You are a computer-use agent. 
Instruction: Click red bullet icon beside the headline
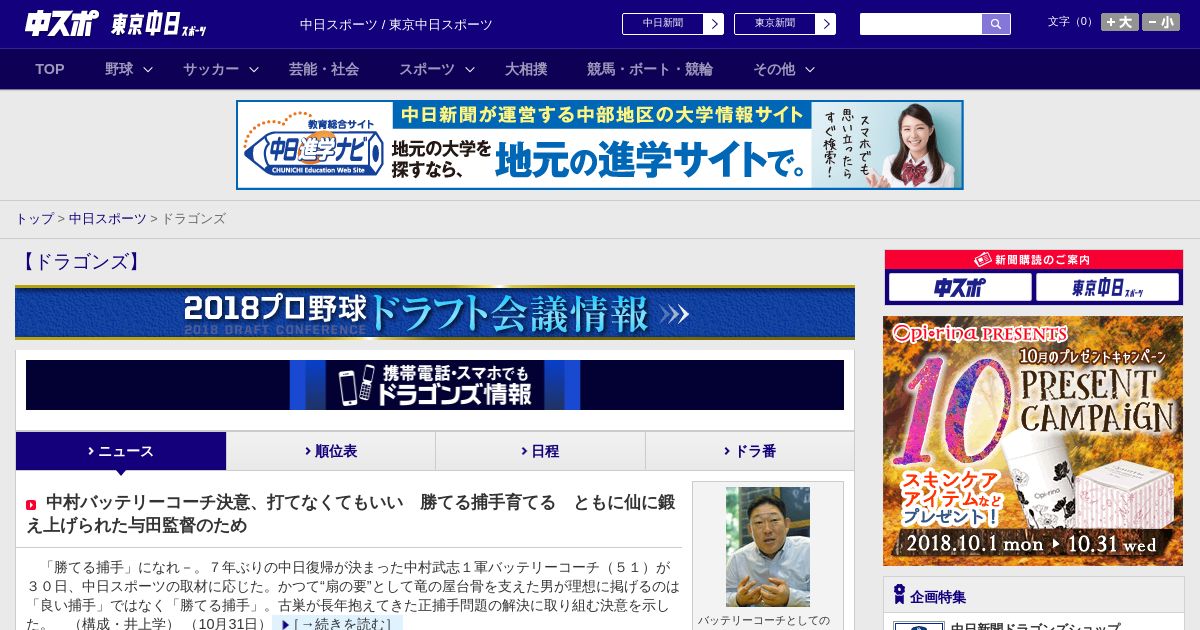31,505
